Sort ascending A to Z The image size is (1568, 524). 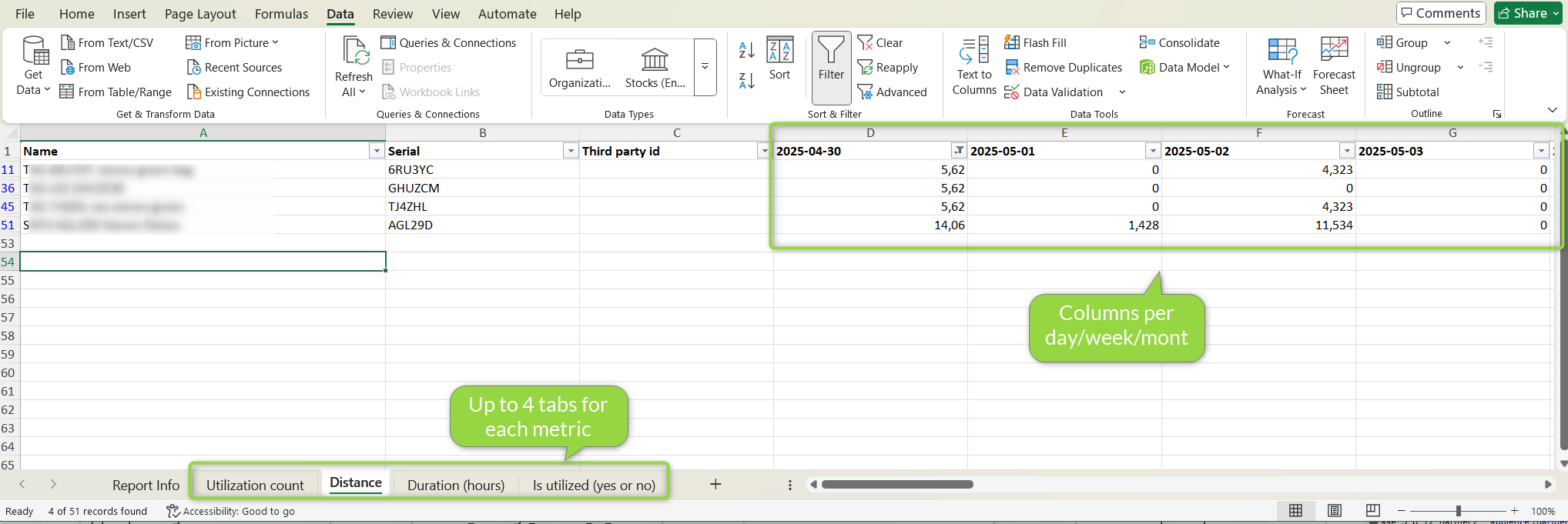[x=746, y=51]
